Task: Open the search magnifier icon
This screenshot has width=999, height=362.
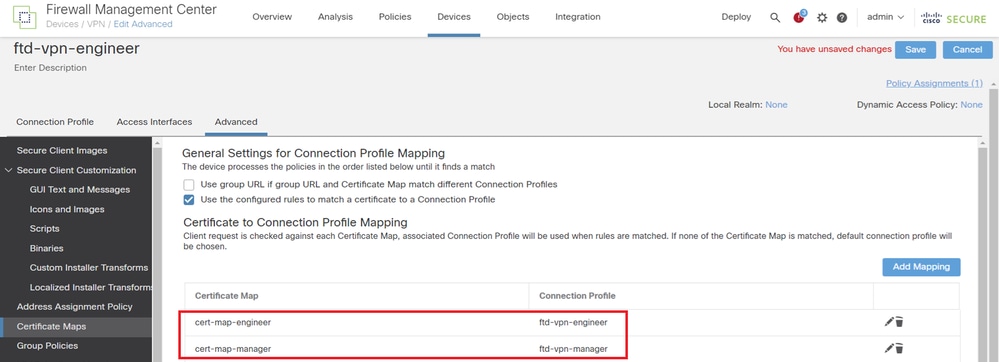Action: (775, 18)
